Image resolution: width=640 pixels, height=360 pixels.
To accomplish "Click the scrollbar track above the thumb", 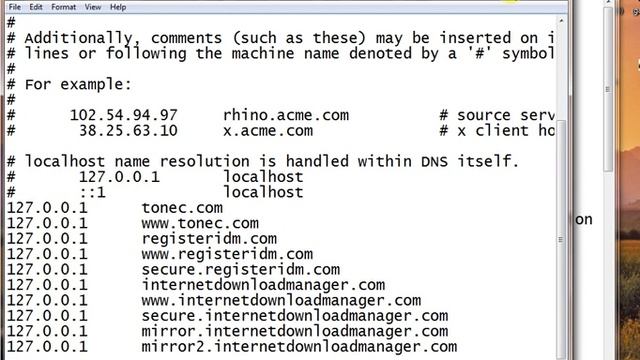I will coord(561,73).
